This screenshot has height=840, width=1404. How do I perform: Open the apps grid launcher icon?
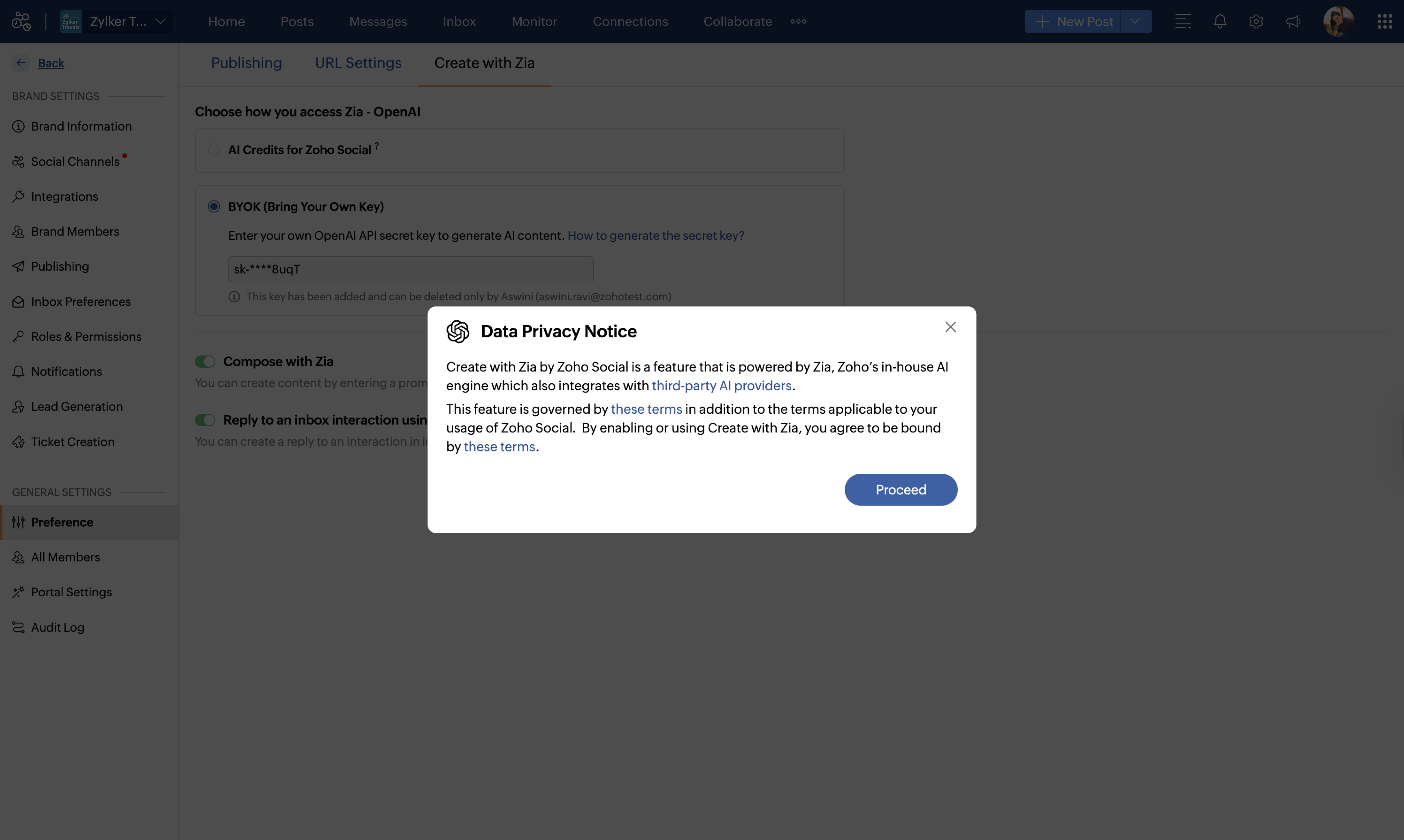point(1384,21)
